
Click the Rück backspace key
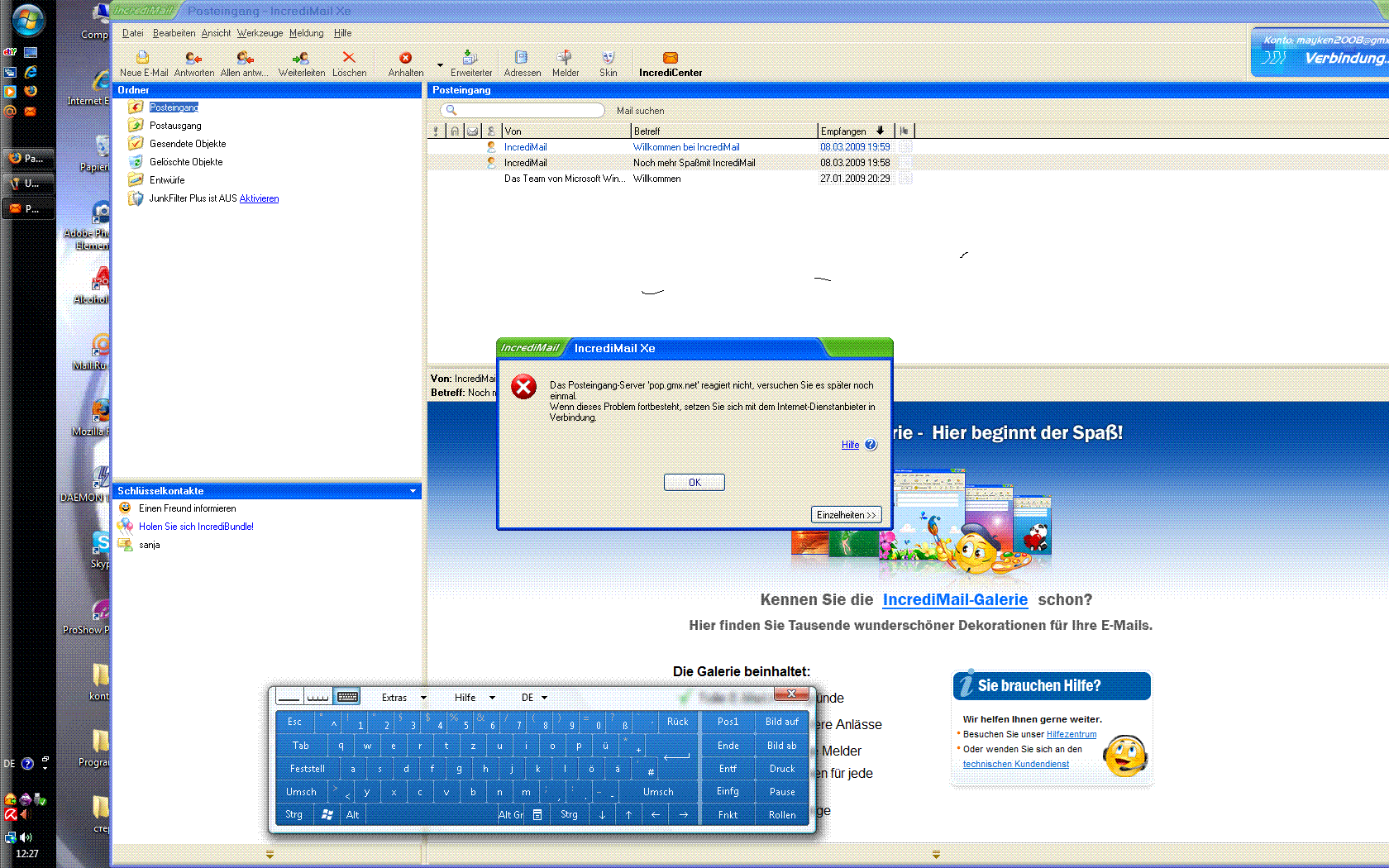tap(677, 722)
